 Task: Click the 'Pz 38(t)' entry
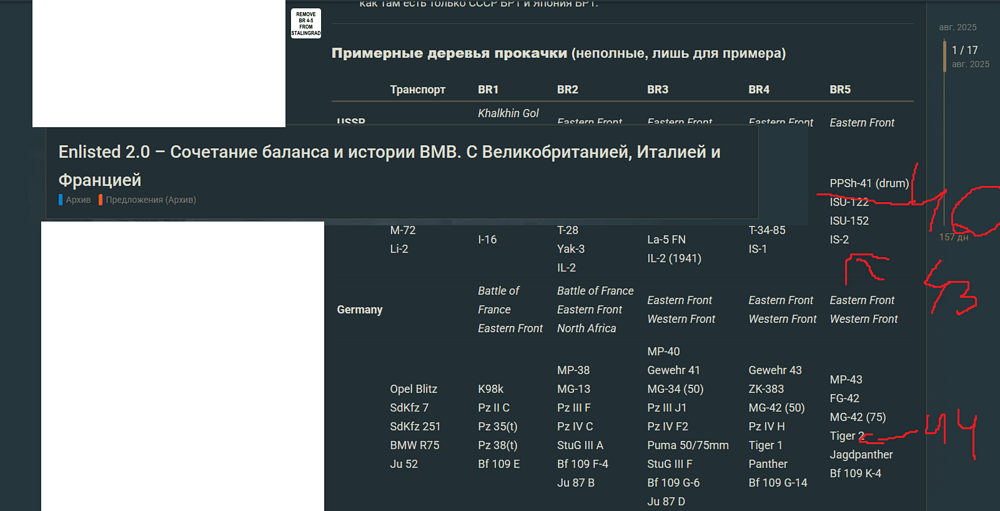tap(497, 445)
